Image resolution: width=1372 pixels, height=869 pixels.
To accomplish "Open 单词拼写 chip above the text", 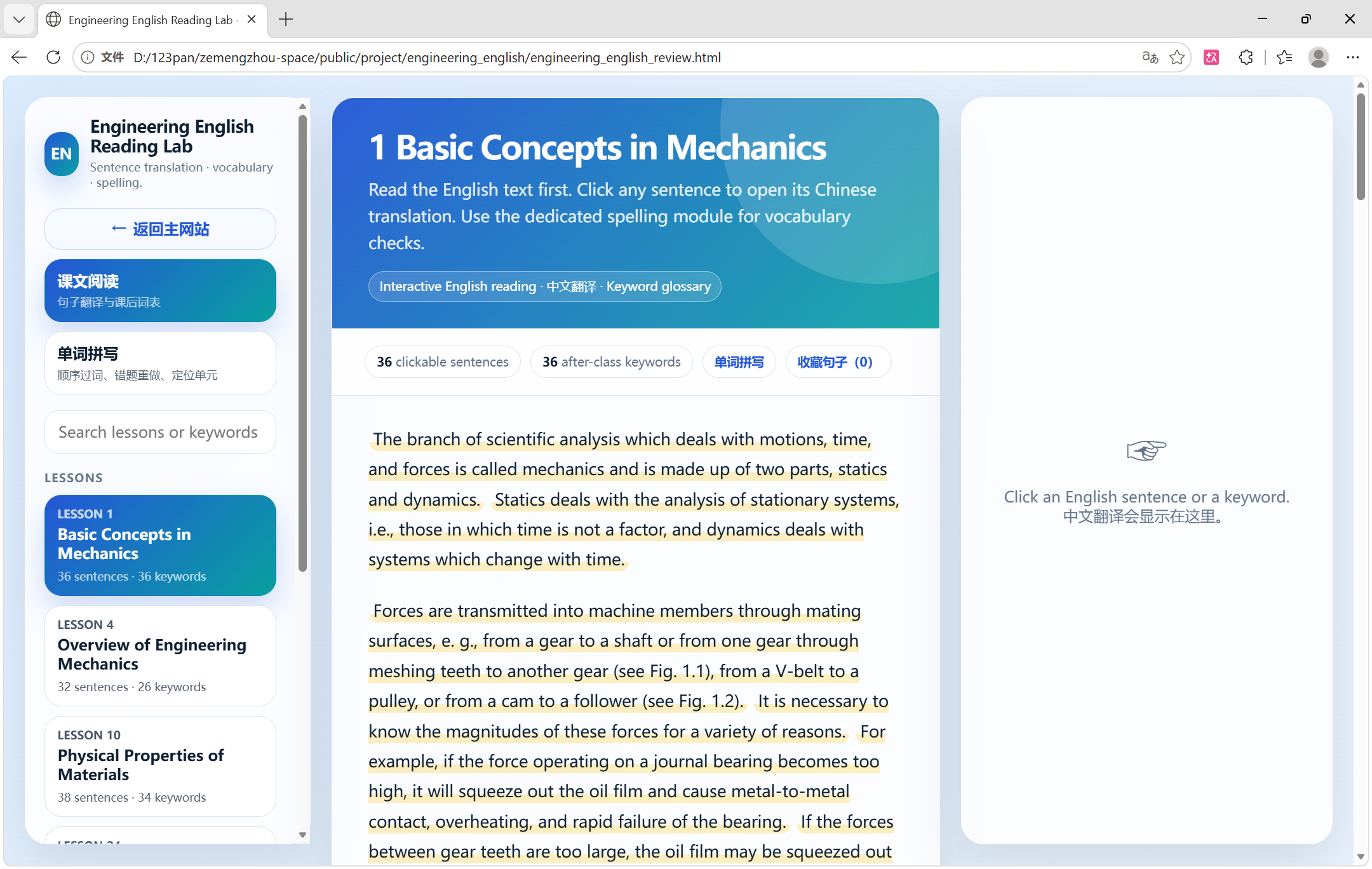I will pyautogui.click(x=739, y=362).
